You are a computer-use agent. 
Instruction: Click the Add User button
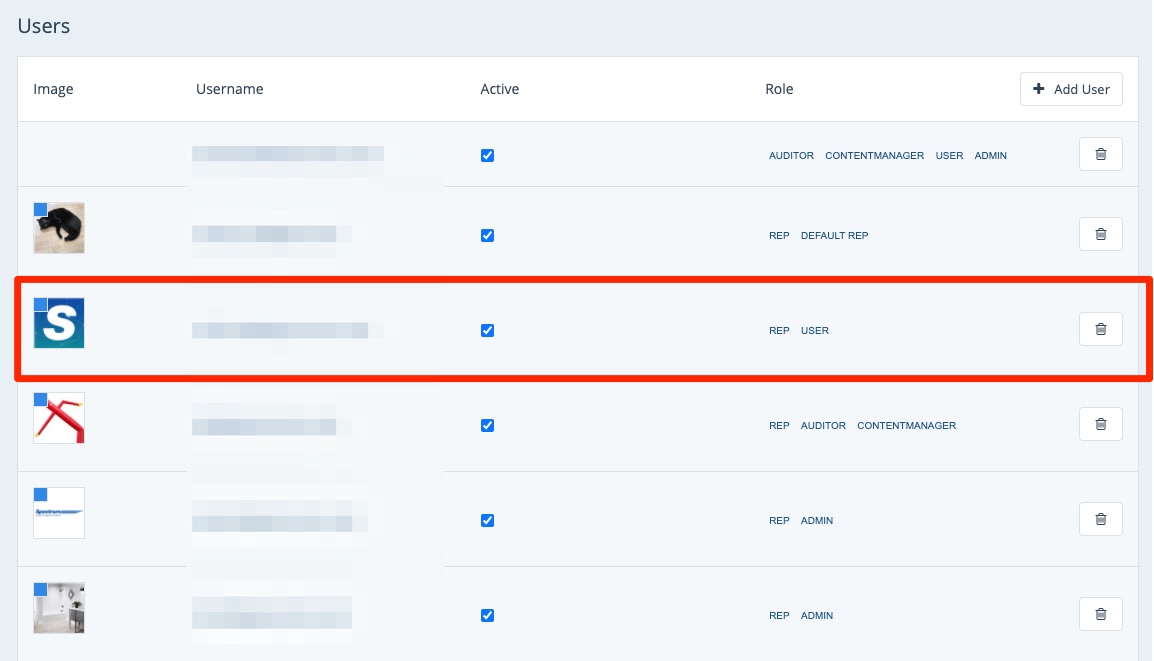pyautogui.click(x=1071, y=89)
